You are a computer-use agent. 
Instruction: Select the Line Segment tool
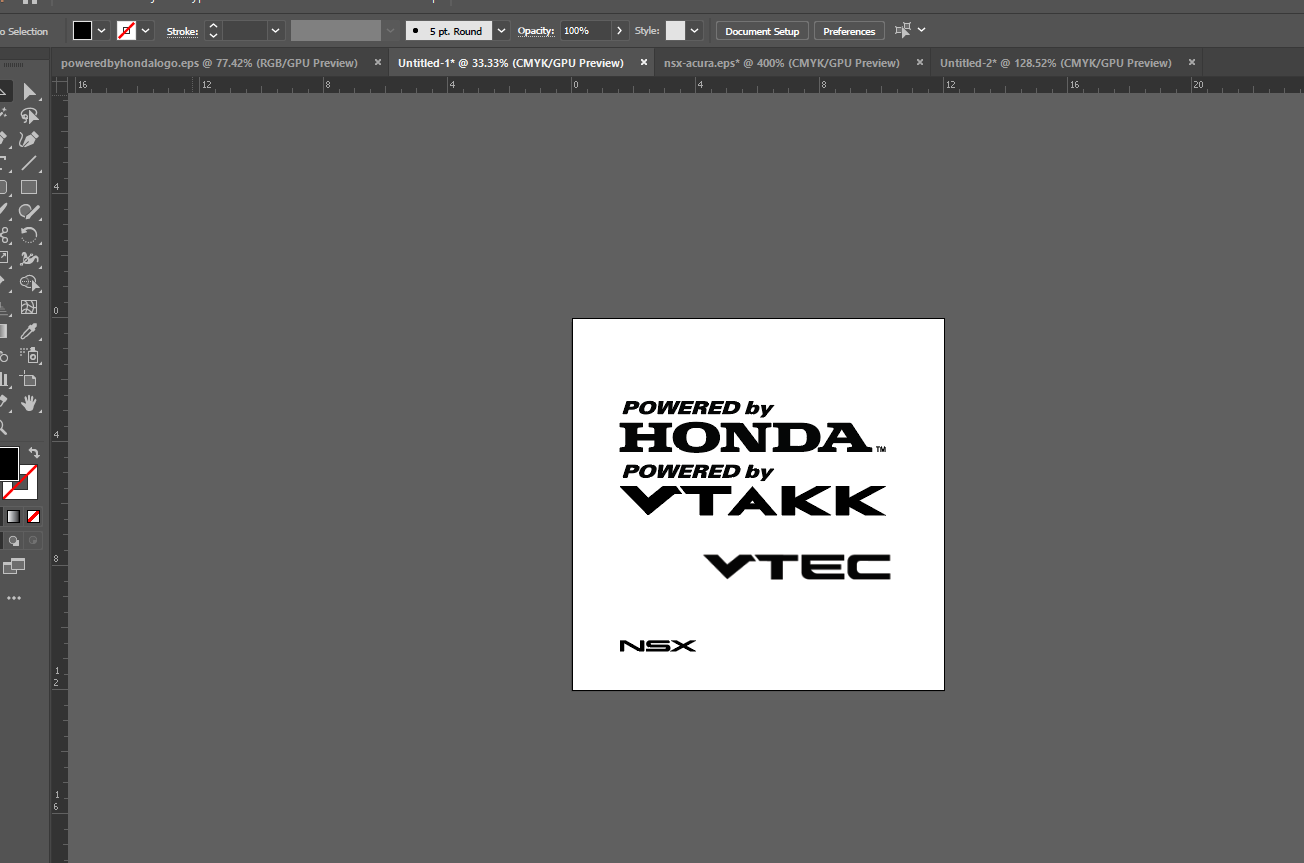pos(29,163)
